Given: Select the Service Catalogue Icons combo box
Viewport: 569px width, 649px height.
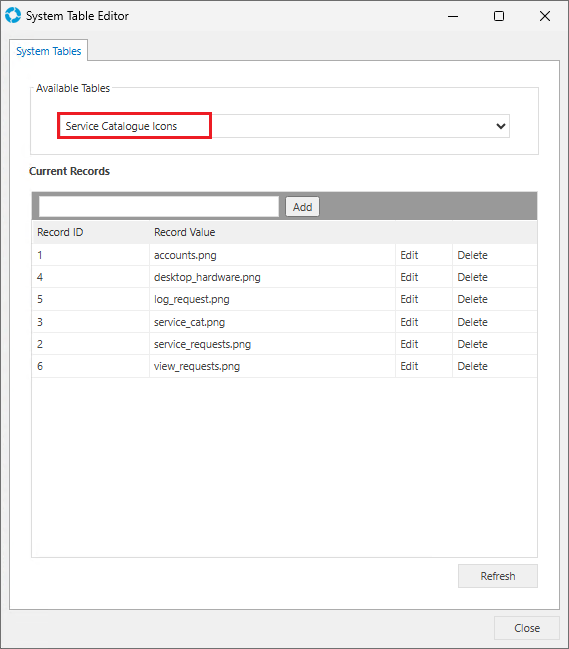Looking at the screenshot, I should pyautogui.click(x=283, y=126).
